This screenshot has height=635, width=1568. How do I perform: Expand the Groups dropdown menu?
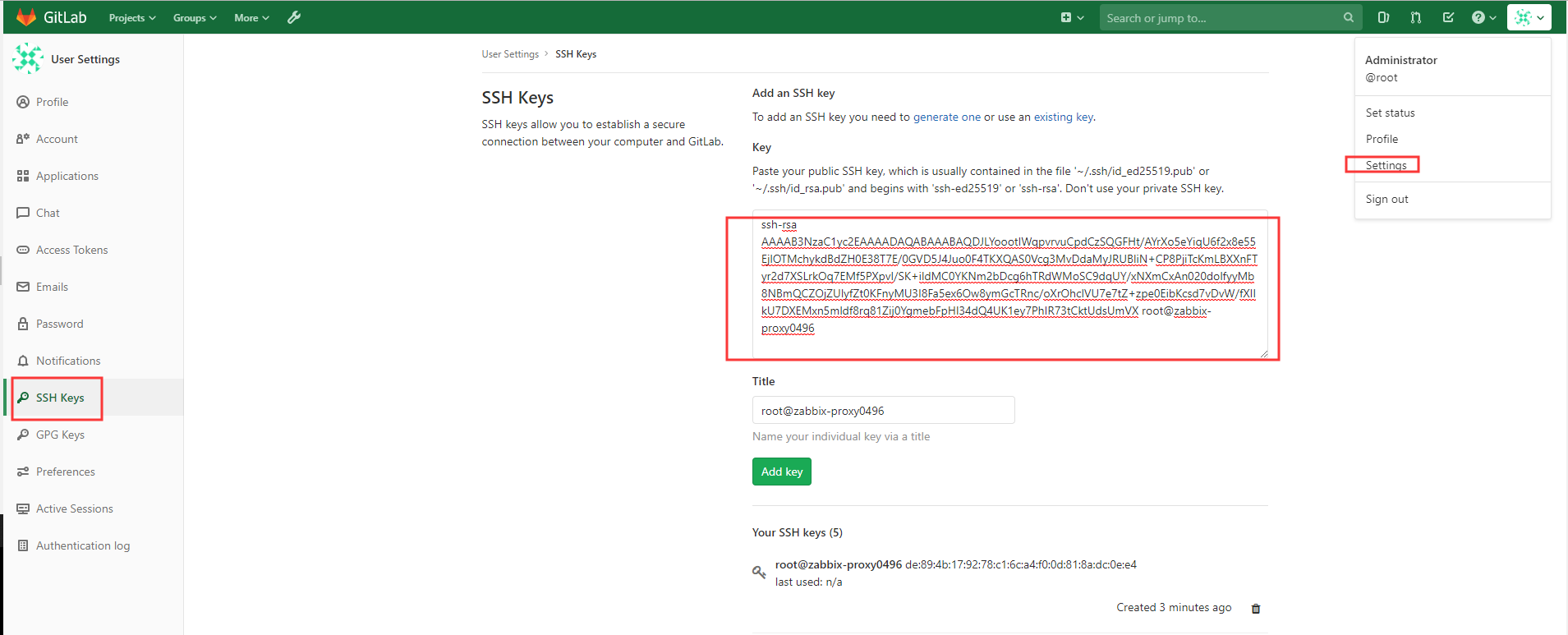[195, 17]
